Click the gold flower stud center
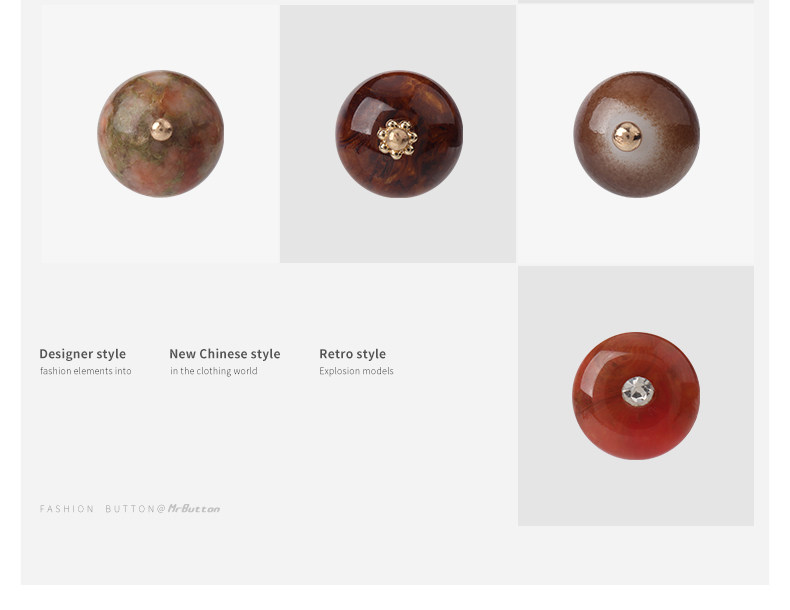Screen dimensions: 790x610 coord(398,140)
